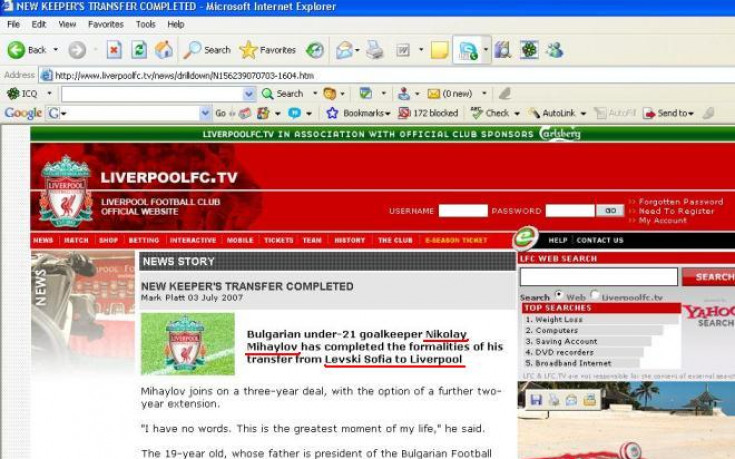Click the Messenger icon in IE toolbar

point(468,50)
